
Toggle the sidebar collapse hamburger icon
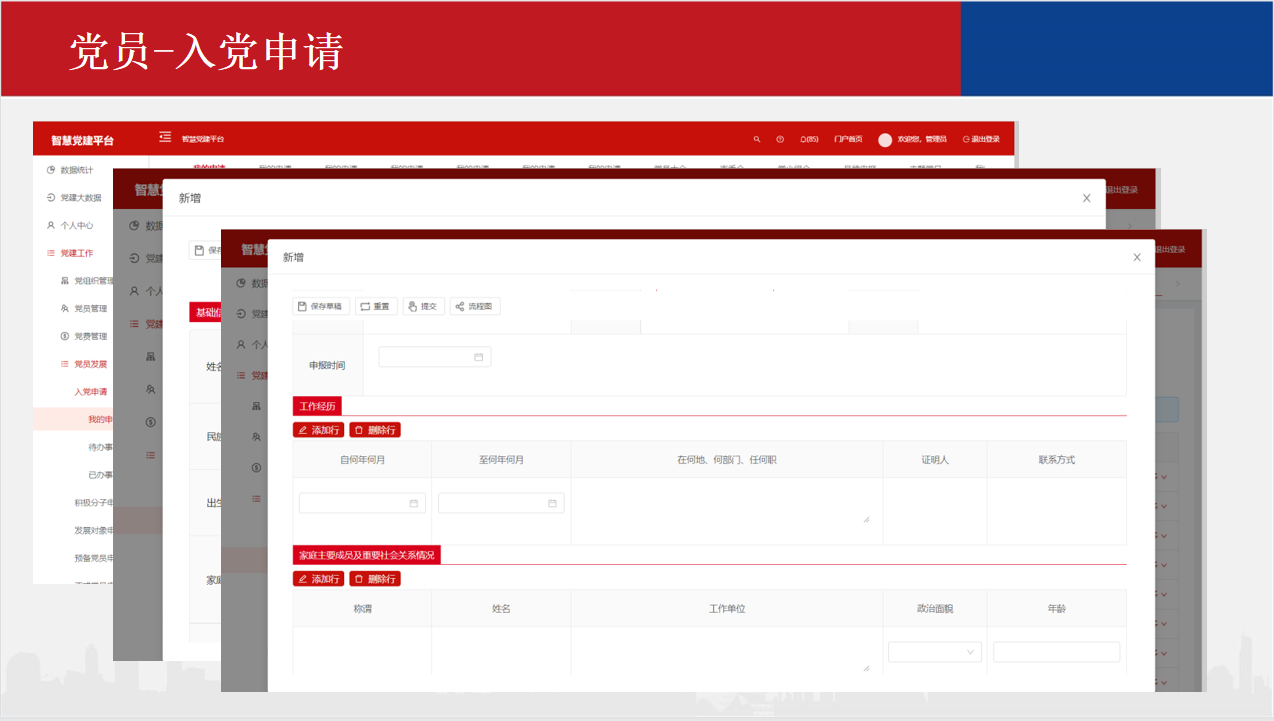point(165,138)
